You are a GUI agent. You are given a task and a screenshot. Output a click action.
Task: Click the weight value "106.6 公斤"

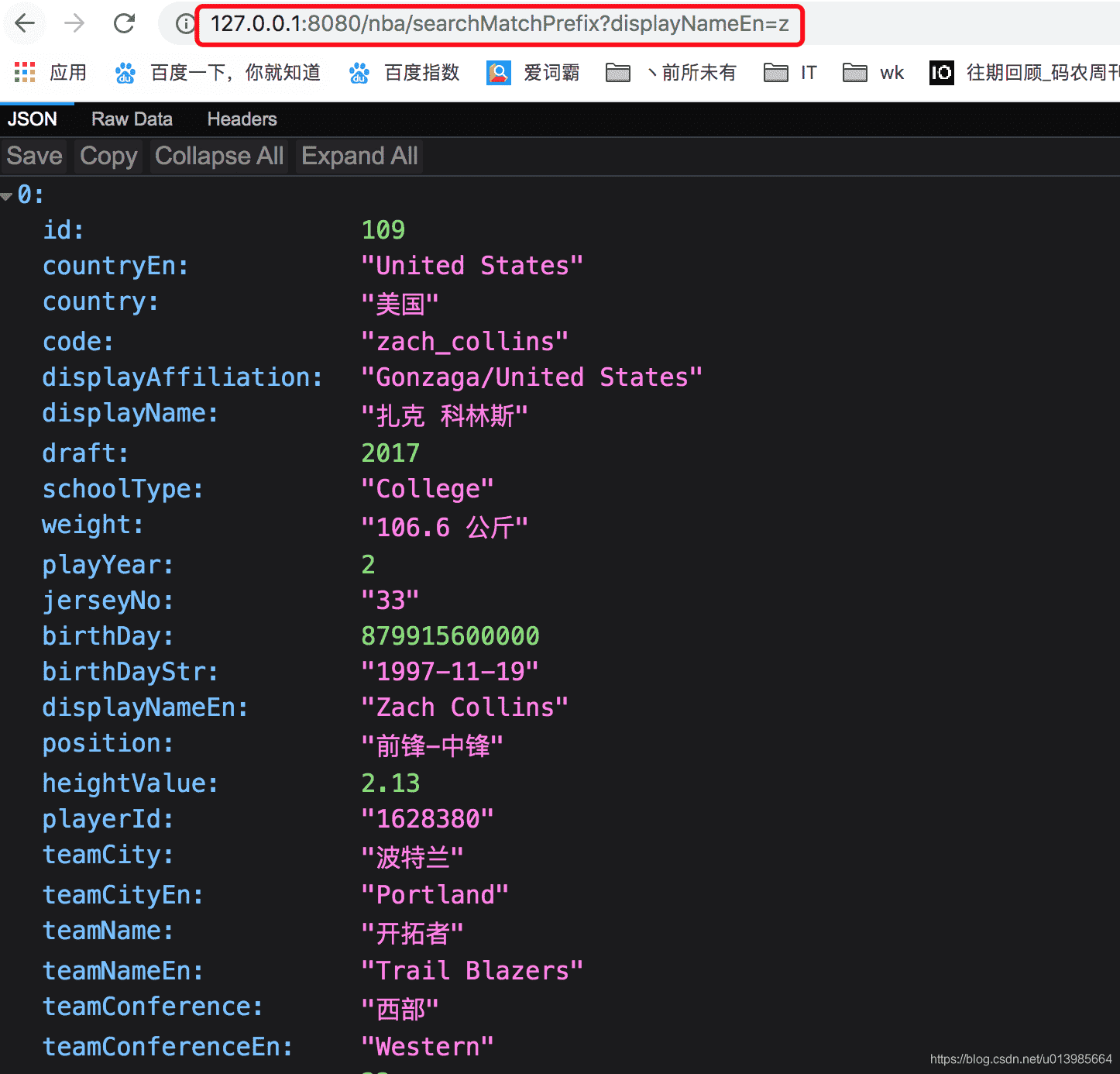click(445, 527)
